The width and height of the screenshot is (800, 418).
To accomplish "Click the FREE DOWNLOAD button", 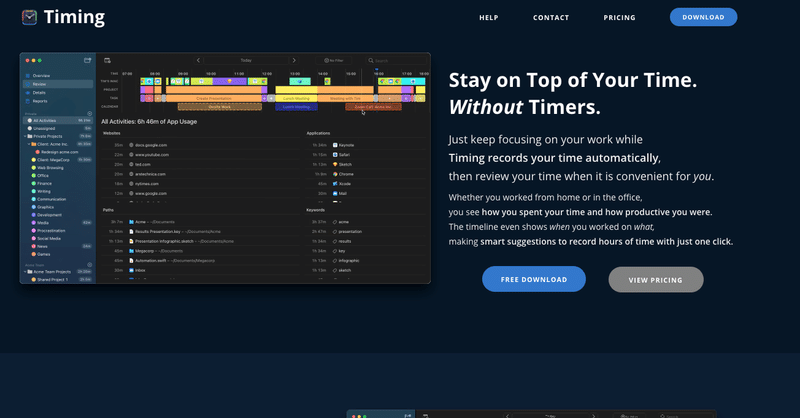I will (534, 279).
